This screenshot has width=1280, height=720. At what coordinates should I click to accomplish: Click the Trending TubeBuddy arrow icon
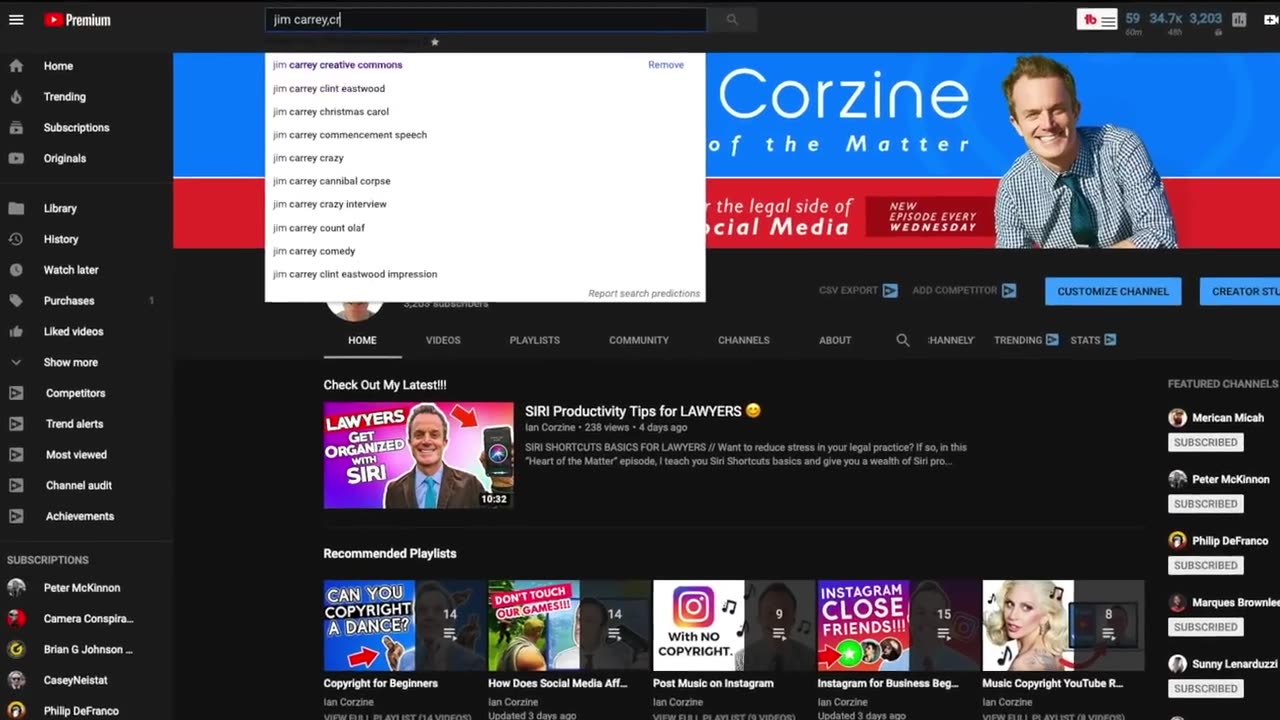(1052, 340)
